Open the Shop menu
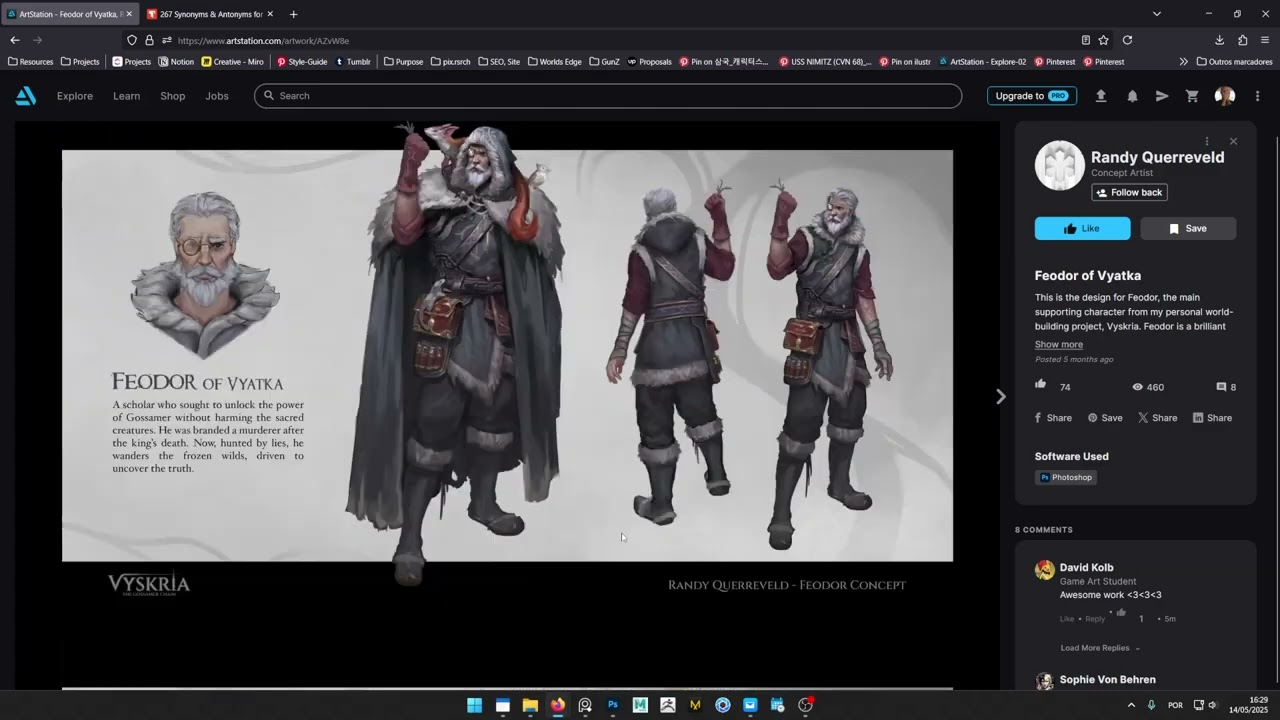The height and width of the screenshot is (720, 1280). (173, 96)
